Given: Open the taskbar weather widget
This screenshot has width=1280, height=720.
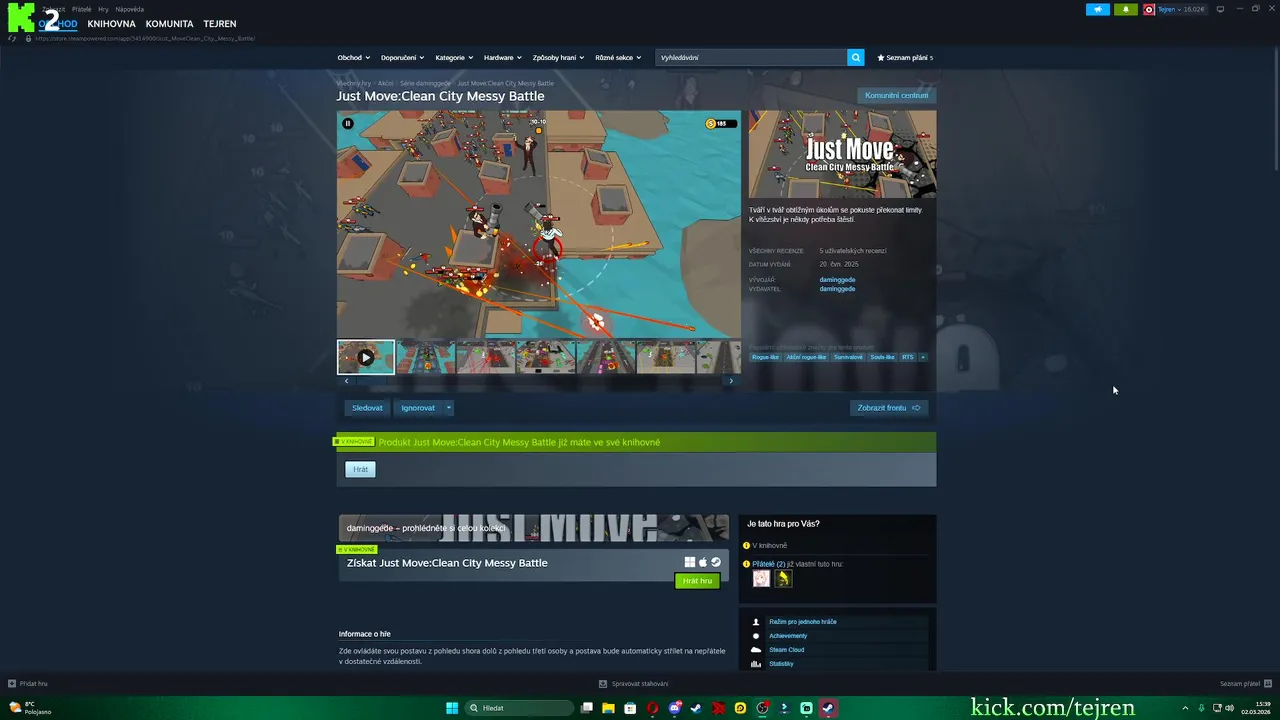Looking at the screenshot, I should pyautogui.click(x=30, y=708).
